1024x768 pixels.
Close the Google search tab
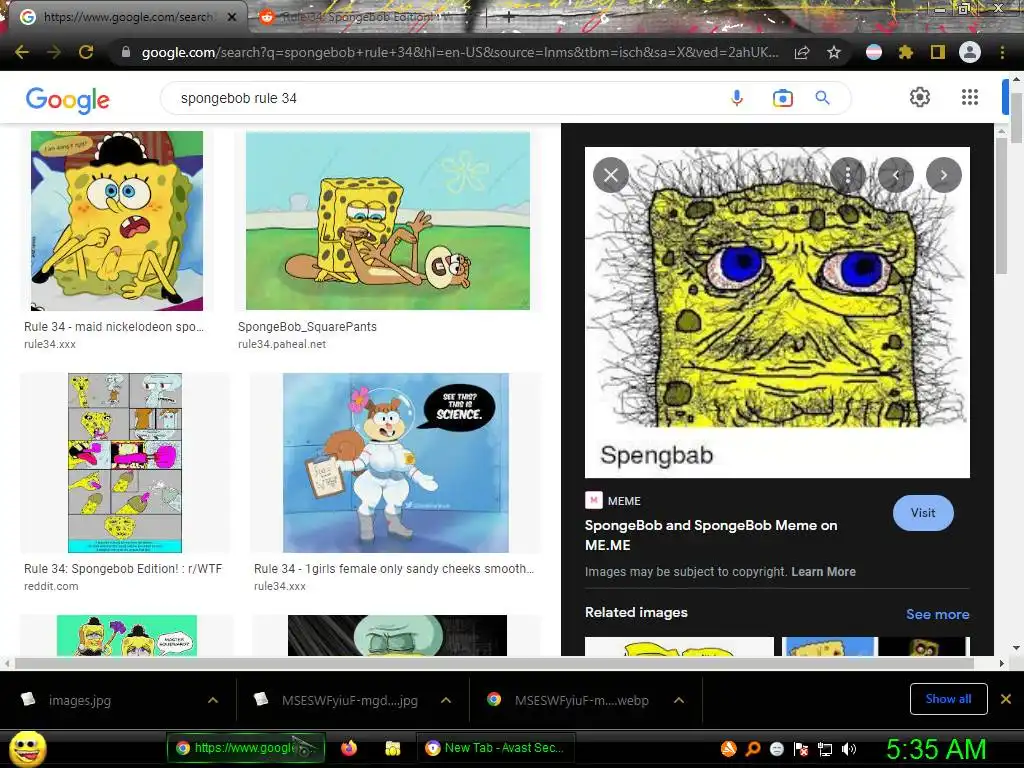[232, 18]
